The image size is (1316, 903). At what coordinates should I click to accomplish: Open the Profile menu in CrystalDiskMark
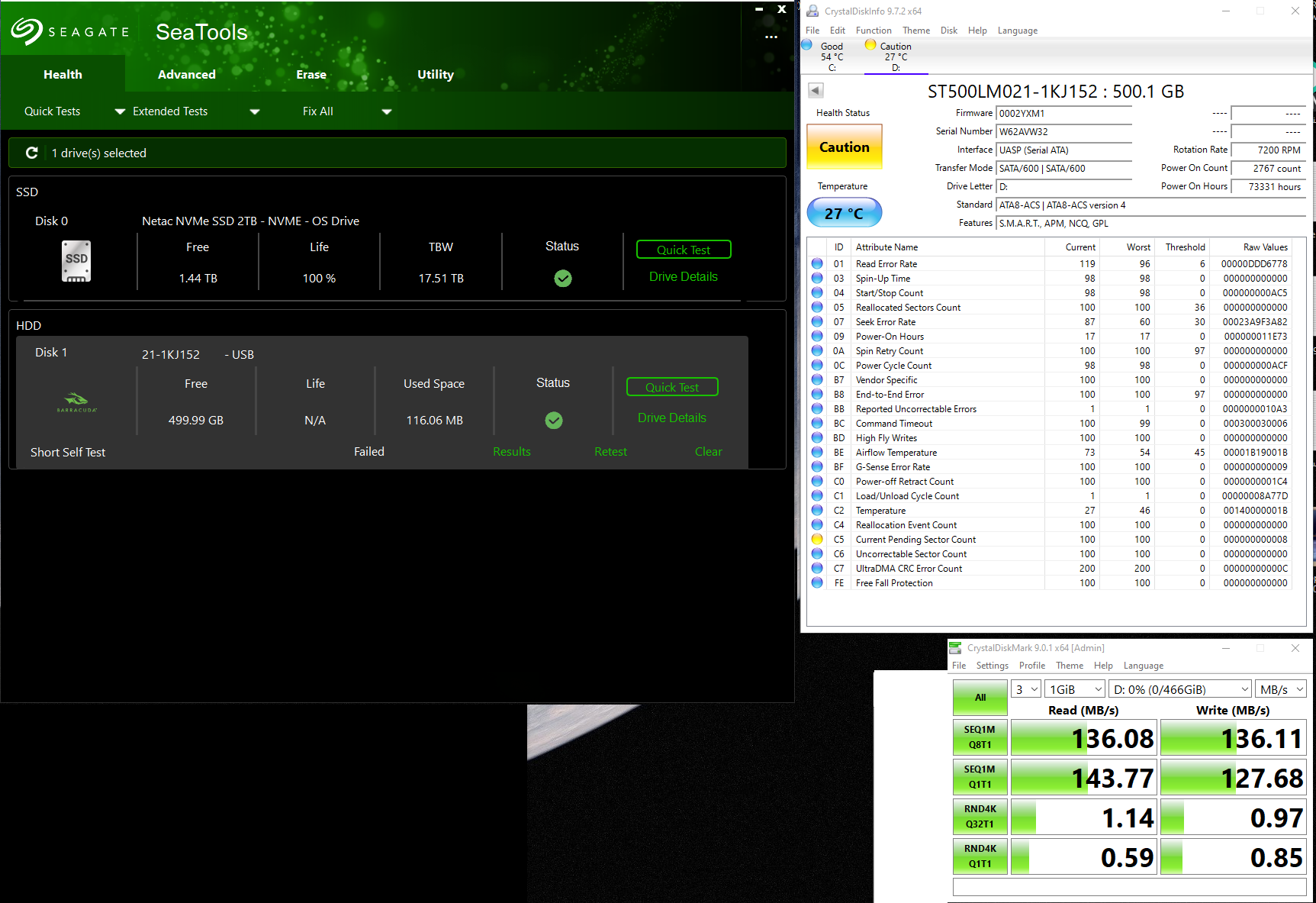[1032, 666]
